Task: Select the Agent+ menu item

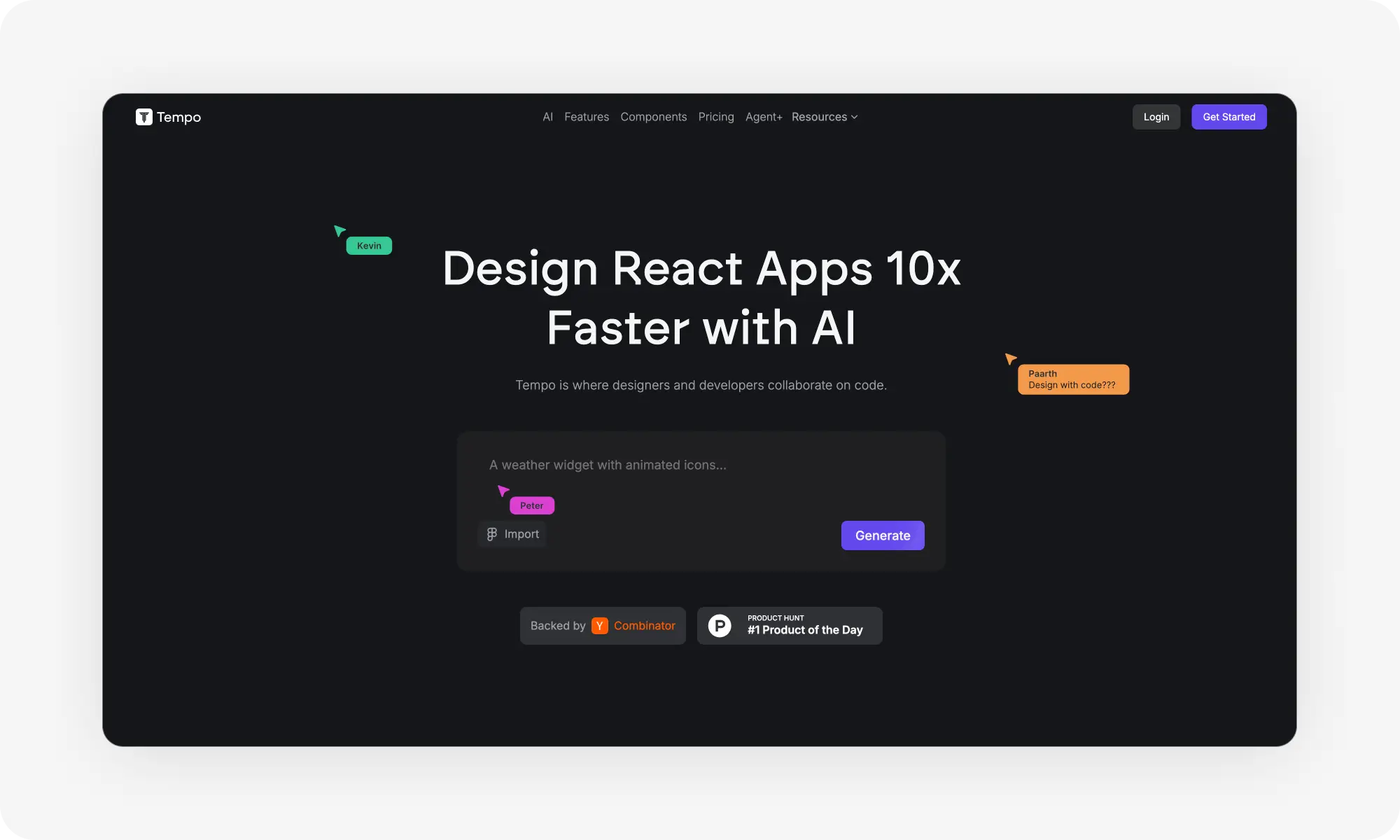Action: [763, 117]
